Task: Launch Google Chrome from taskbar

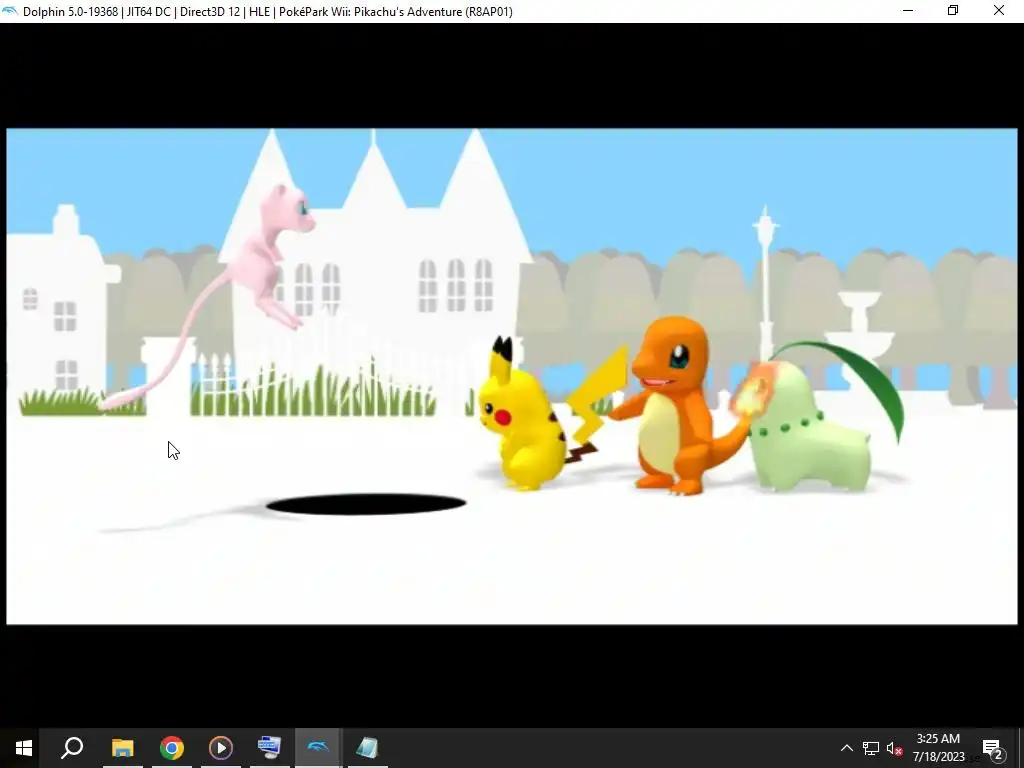Action: click(172, 748)
